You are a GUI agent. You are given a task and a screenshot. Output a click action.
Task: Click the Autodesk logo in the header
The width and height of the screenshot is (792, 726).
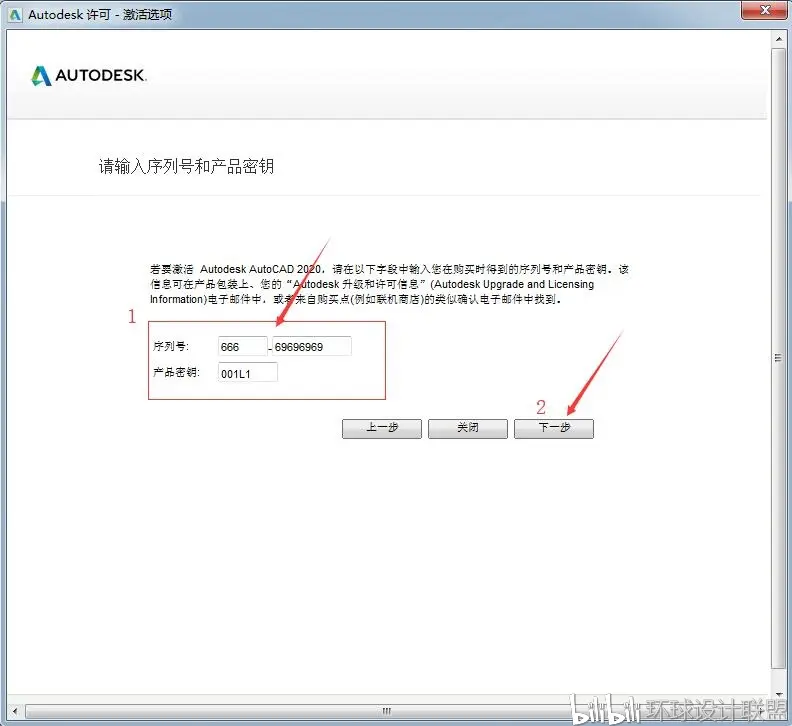click(88, 76)
